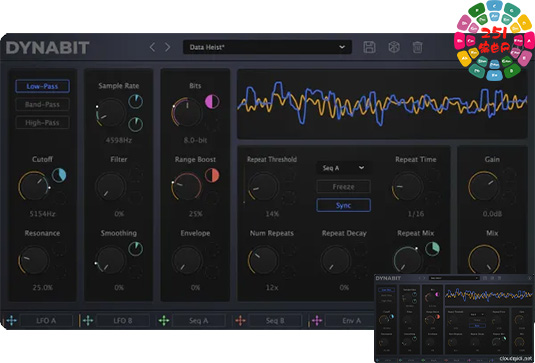The image size is (535, 363).
Task: Click the Repeat Threshold knob
Action: coord(263,186)
